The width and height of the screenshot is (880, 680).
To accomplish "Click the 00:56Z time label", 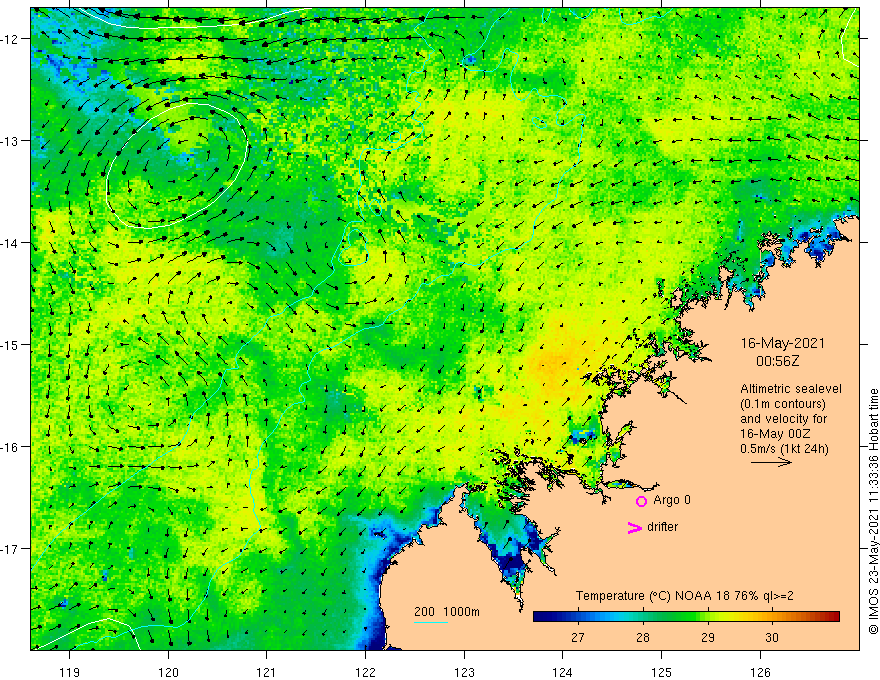I will click(x=777, y=361).
